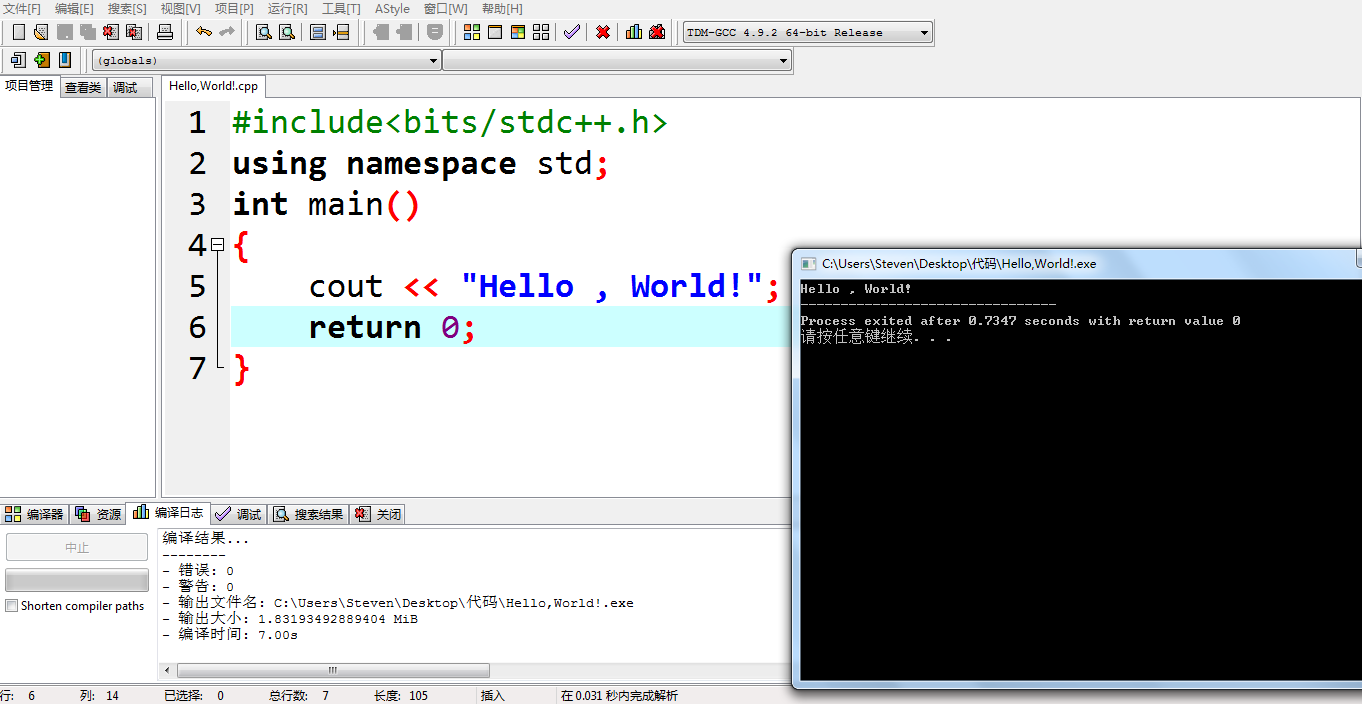Click the Toggle bookmark green plus icon
Image resolution: width=1362 pixels, height=704 pixels.
(41, 60)
